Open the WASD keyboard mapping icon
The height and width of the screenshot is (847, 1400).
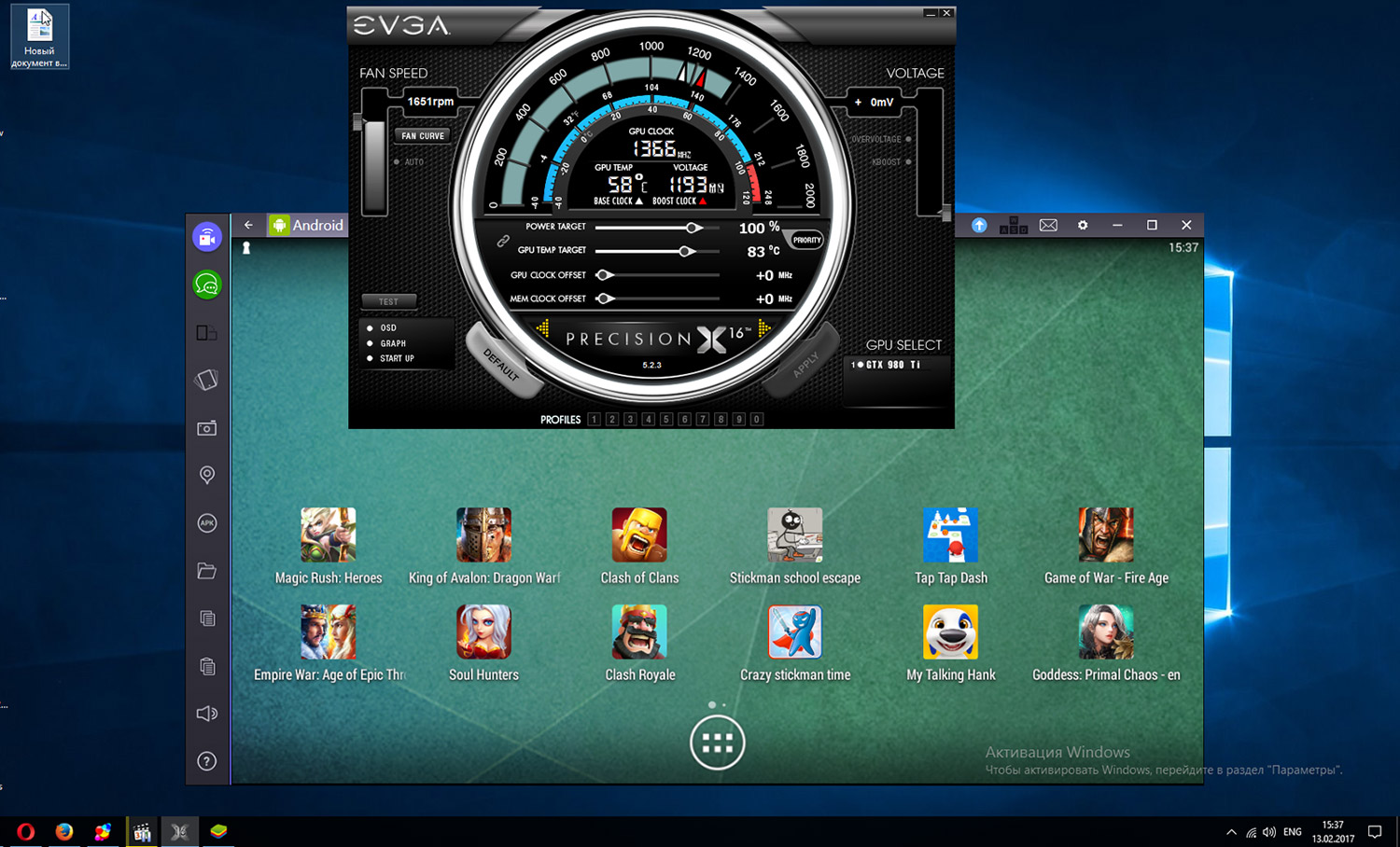tap(1014, 225)
